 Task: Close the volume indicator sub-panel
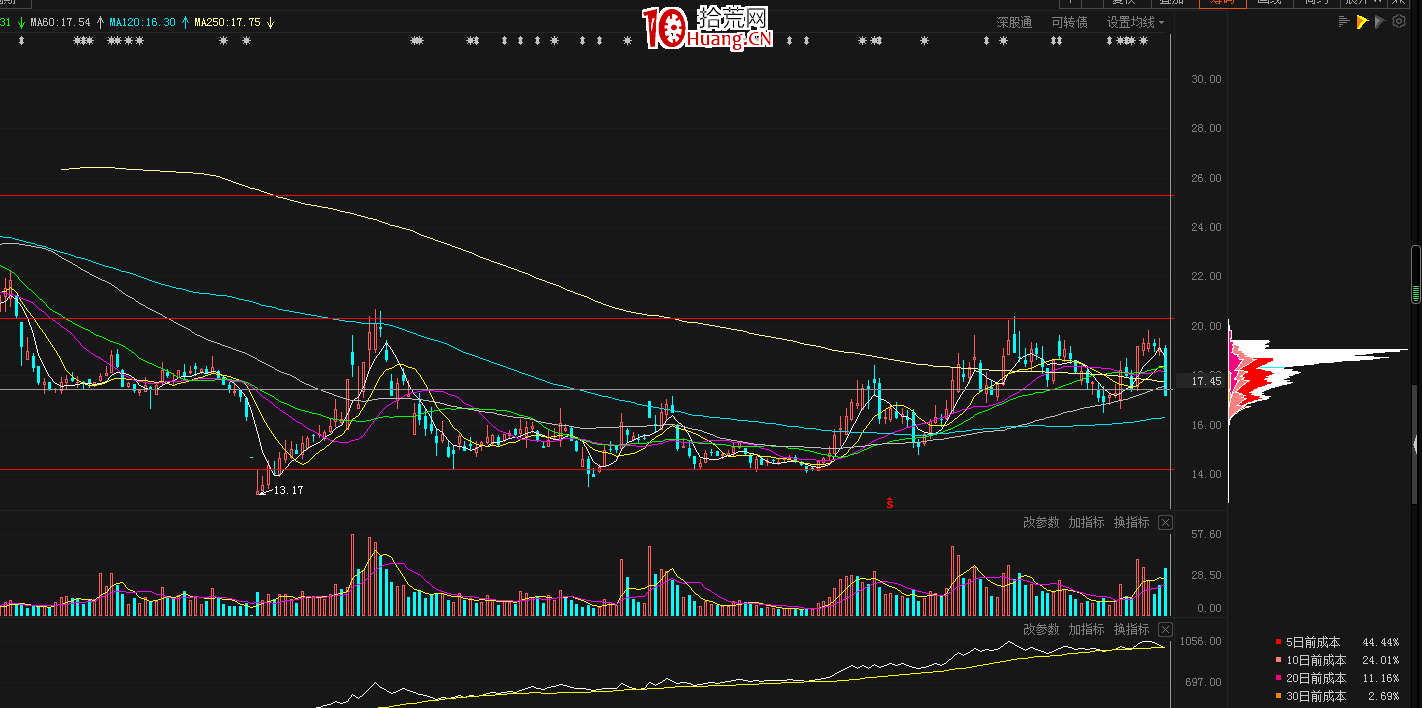(1165, 522)
